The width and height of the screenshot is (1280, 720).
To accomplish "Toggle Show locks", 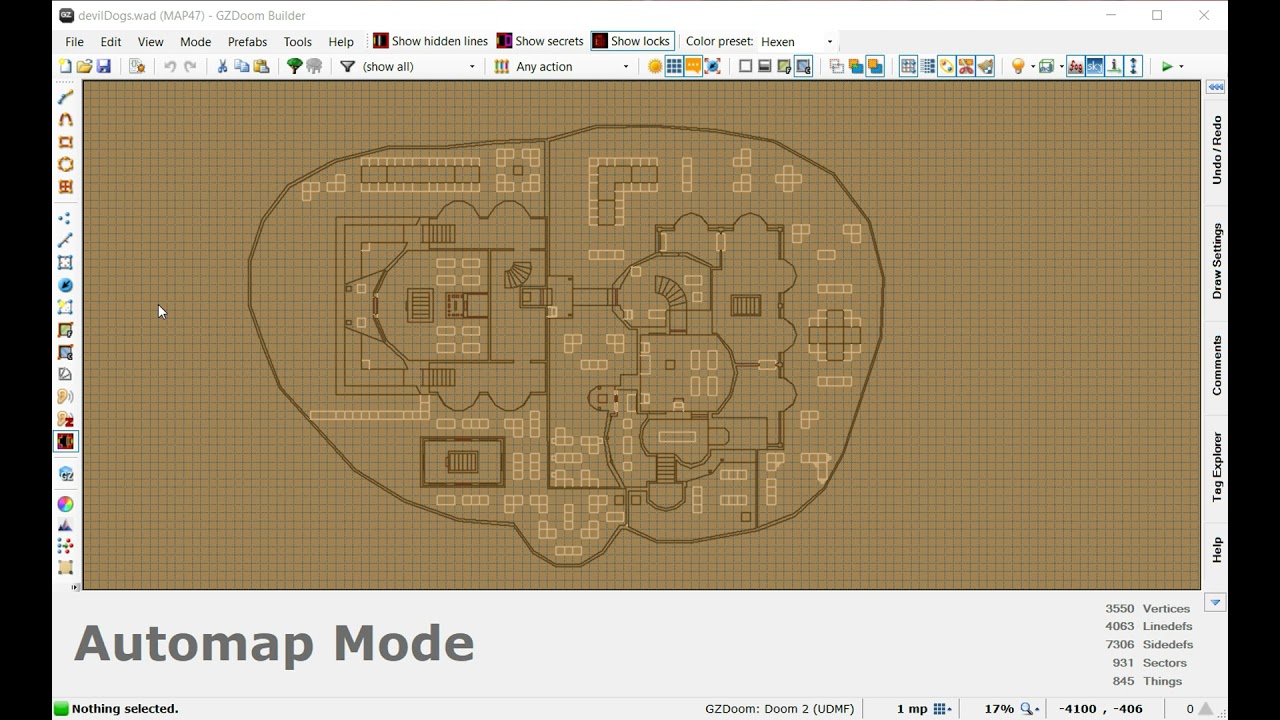I will [632, 41].
